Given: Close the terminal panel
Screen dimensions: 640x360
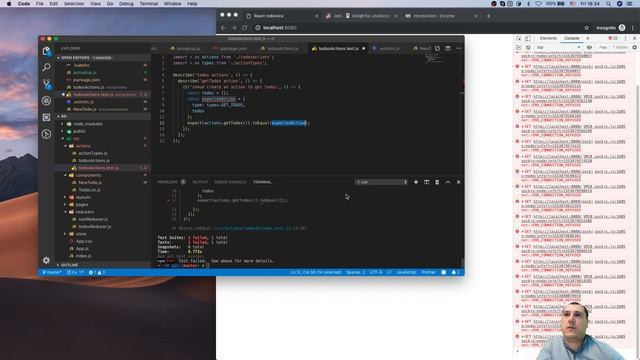Looking at the screenshot, I should pos(458,182).
